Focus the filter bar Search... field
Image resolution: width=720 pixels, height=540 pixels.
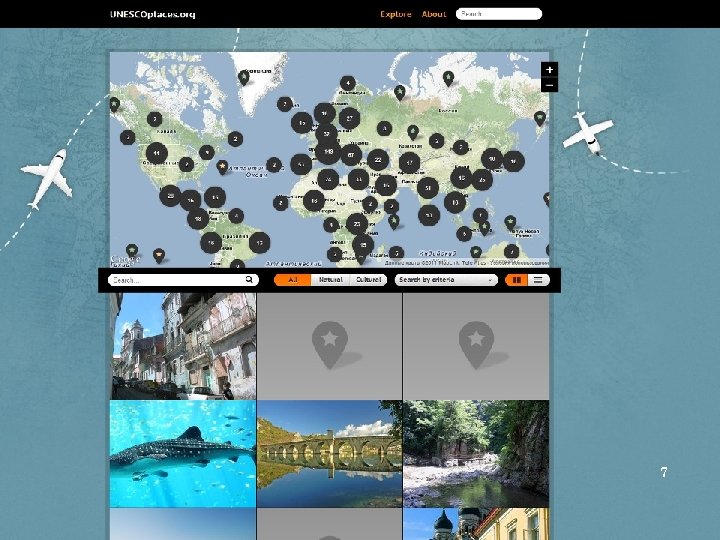[x=183, y=280]
